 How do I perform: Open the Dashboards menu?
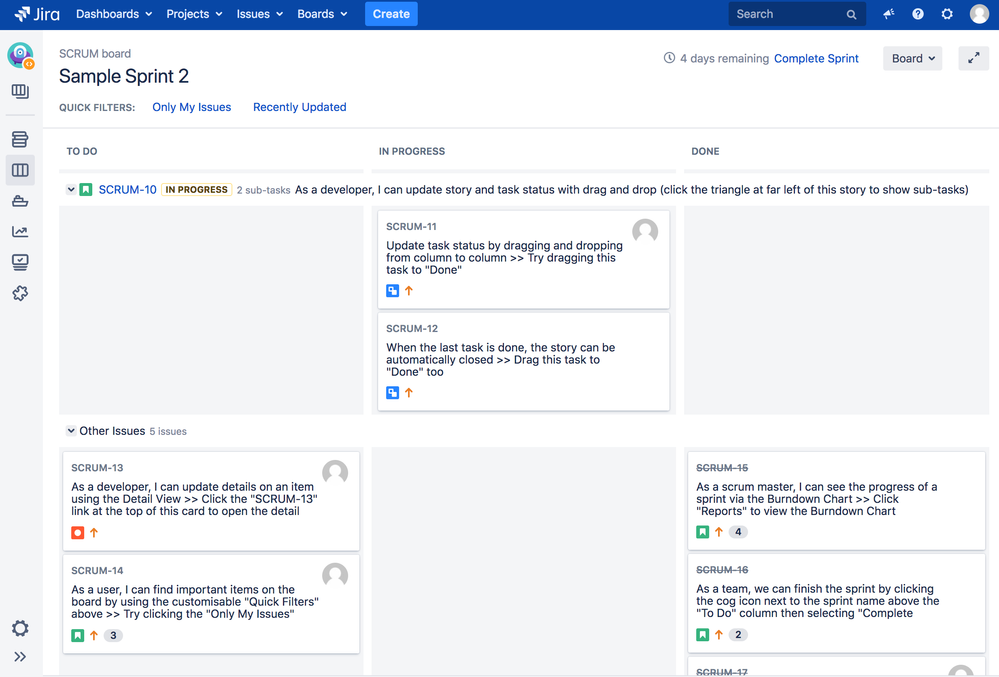114,14
